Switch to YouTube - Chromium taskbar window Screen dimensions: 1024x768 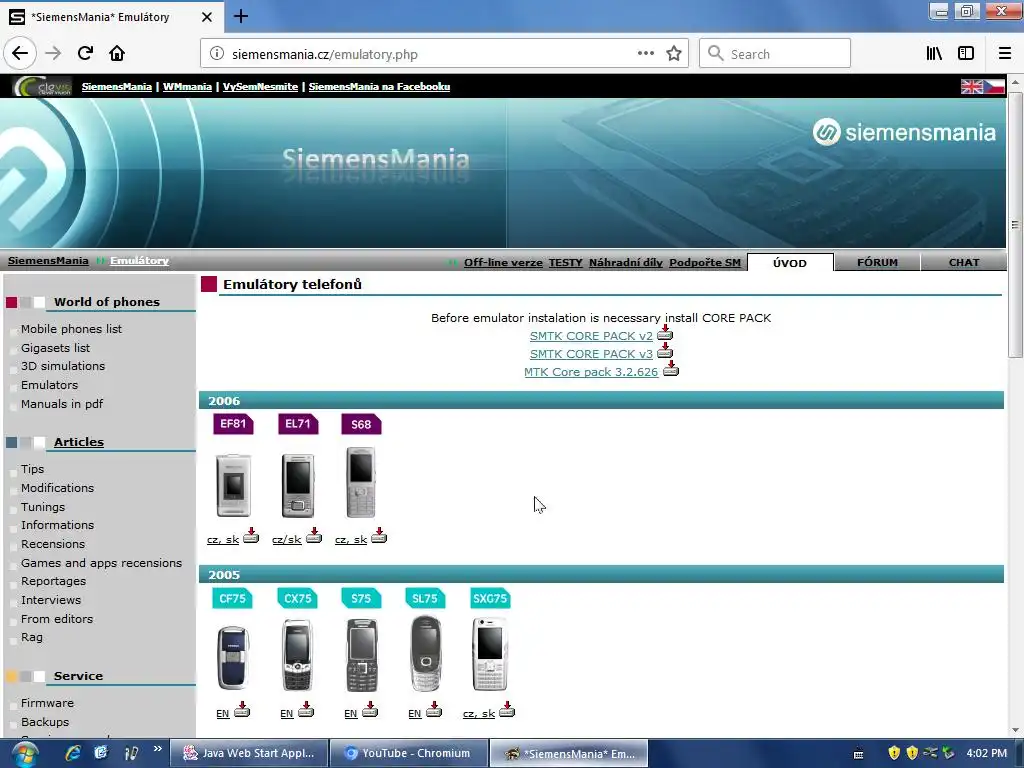pyautogui.click(x=409, y=753)
